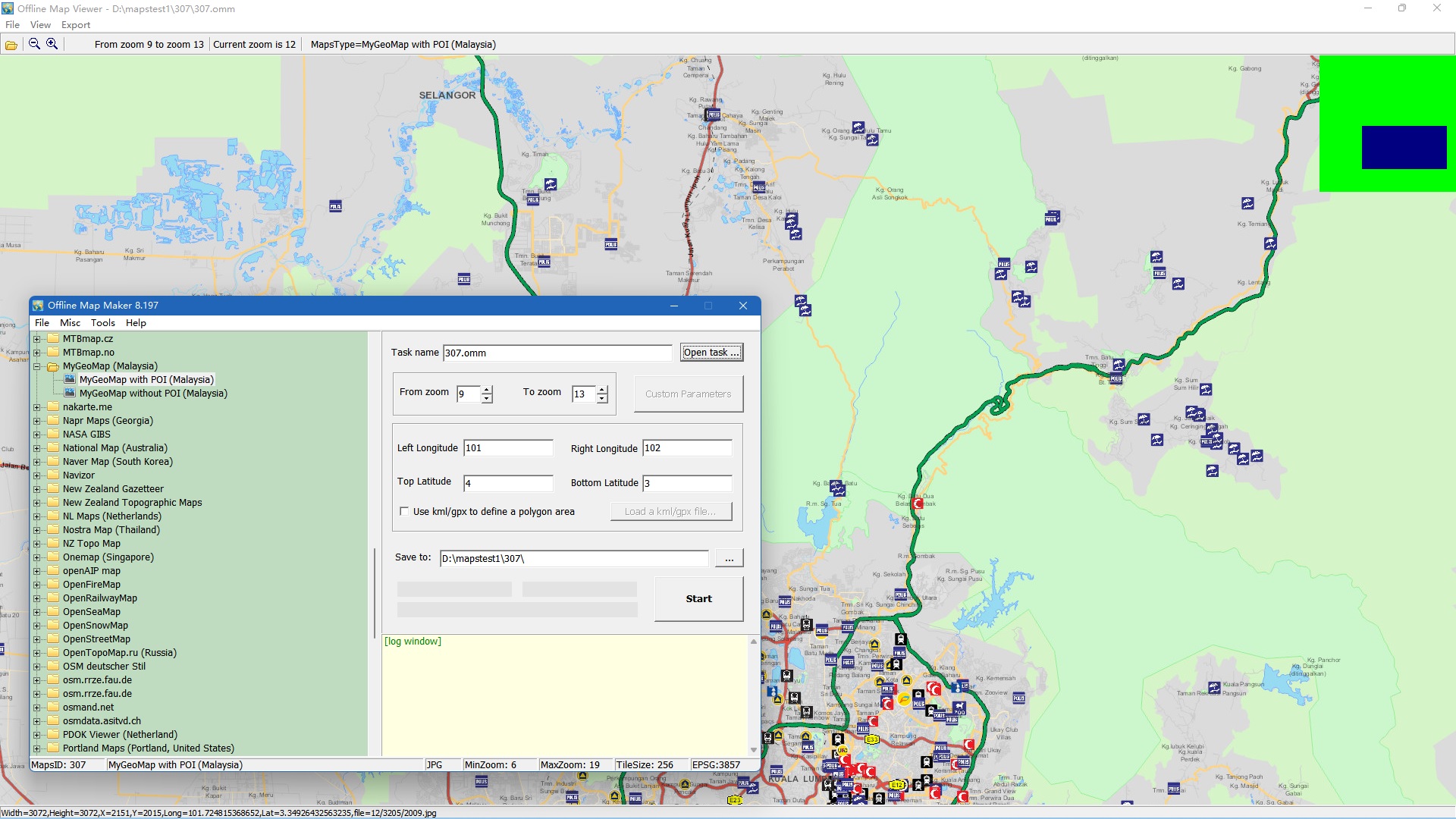Click the open MyGeoMap (Malaysia) folder icon

53,366
